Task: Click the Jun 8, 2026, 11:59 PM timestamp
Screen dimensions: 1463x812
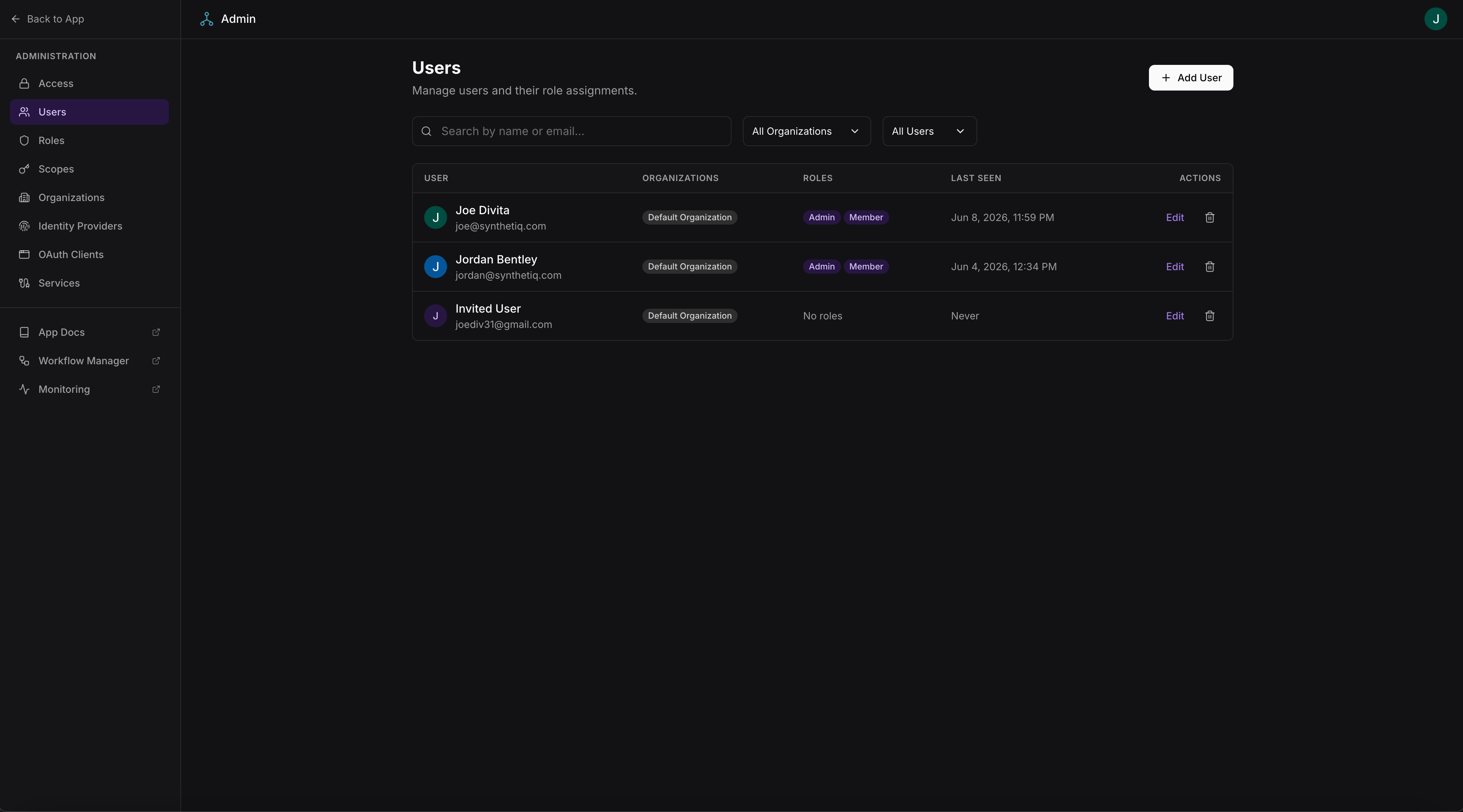Action: [1002, 217]
